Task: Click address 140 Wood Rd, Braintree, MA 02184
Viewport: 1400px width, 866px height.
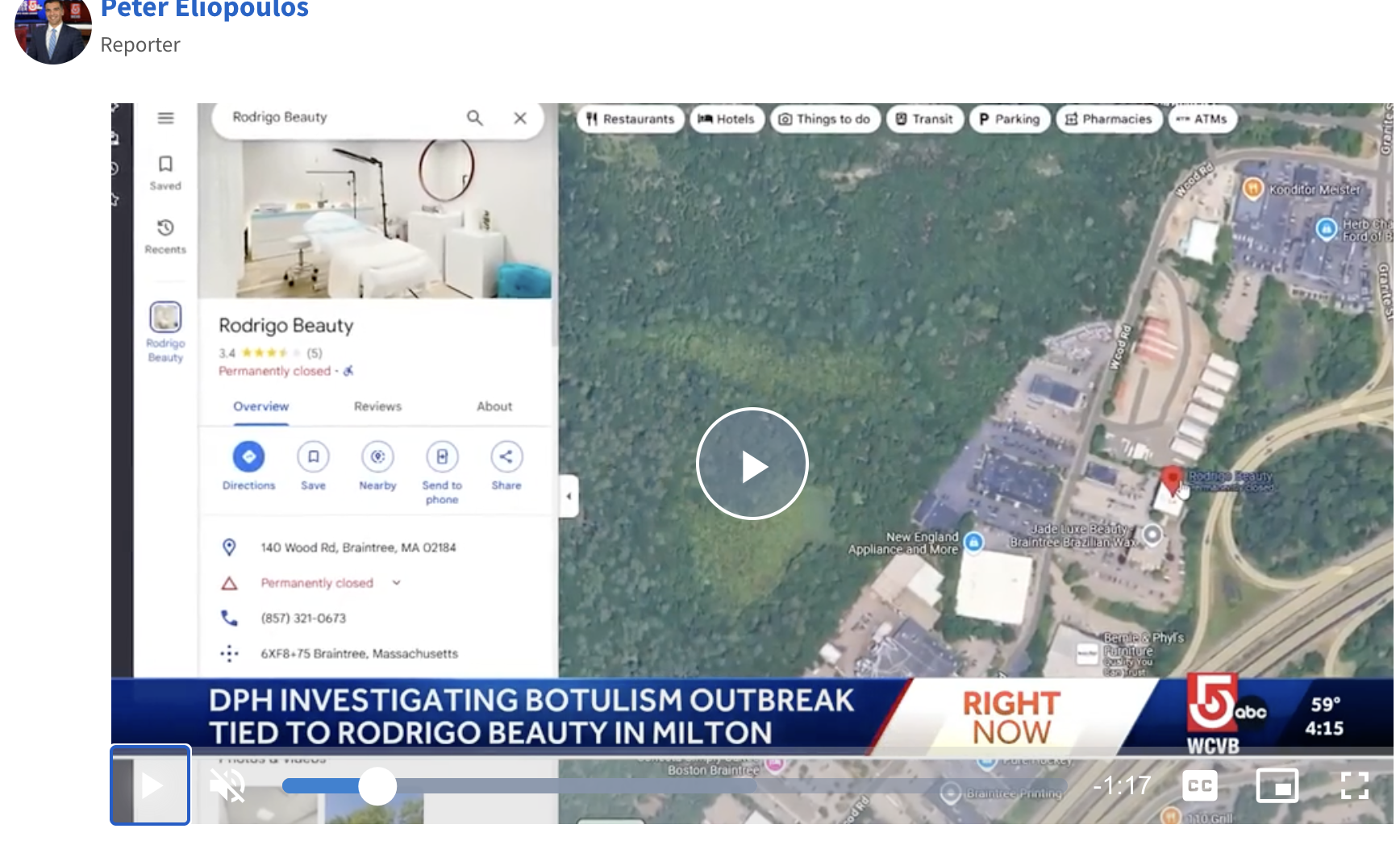Action: tap(358, 547)
